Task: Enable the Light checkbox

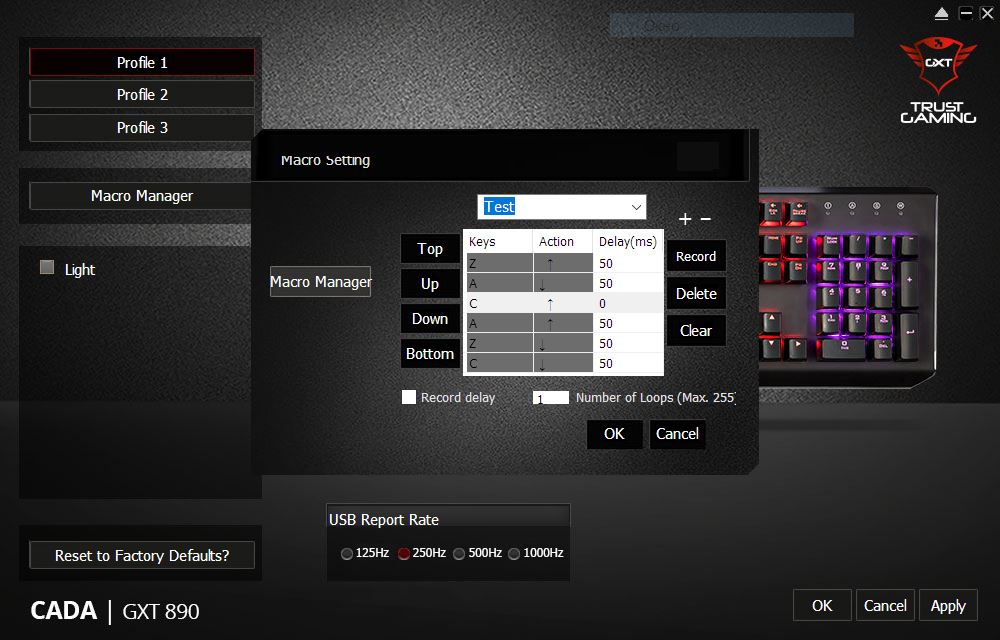Action: click(x=47, y=267)
